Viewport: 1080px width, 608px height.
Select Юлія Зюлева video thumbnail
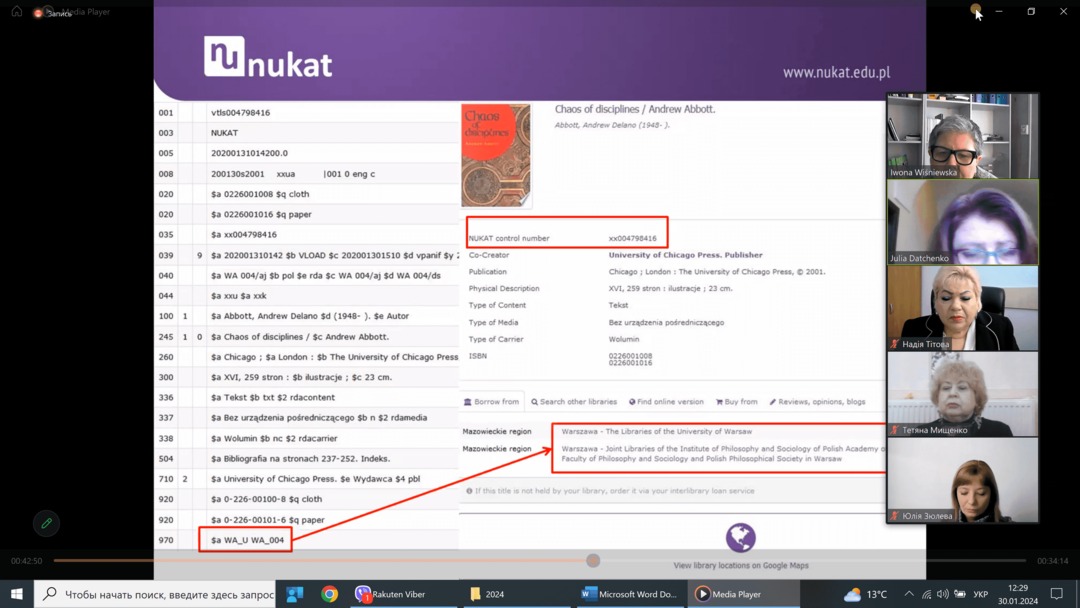point(962,480)
